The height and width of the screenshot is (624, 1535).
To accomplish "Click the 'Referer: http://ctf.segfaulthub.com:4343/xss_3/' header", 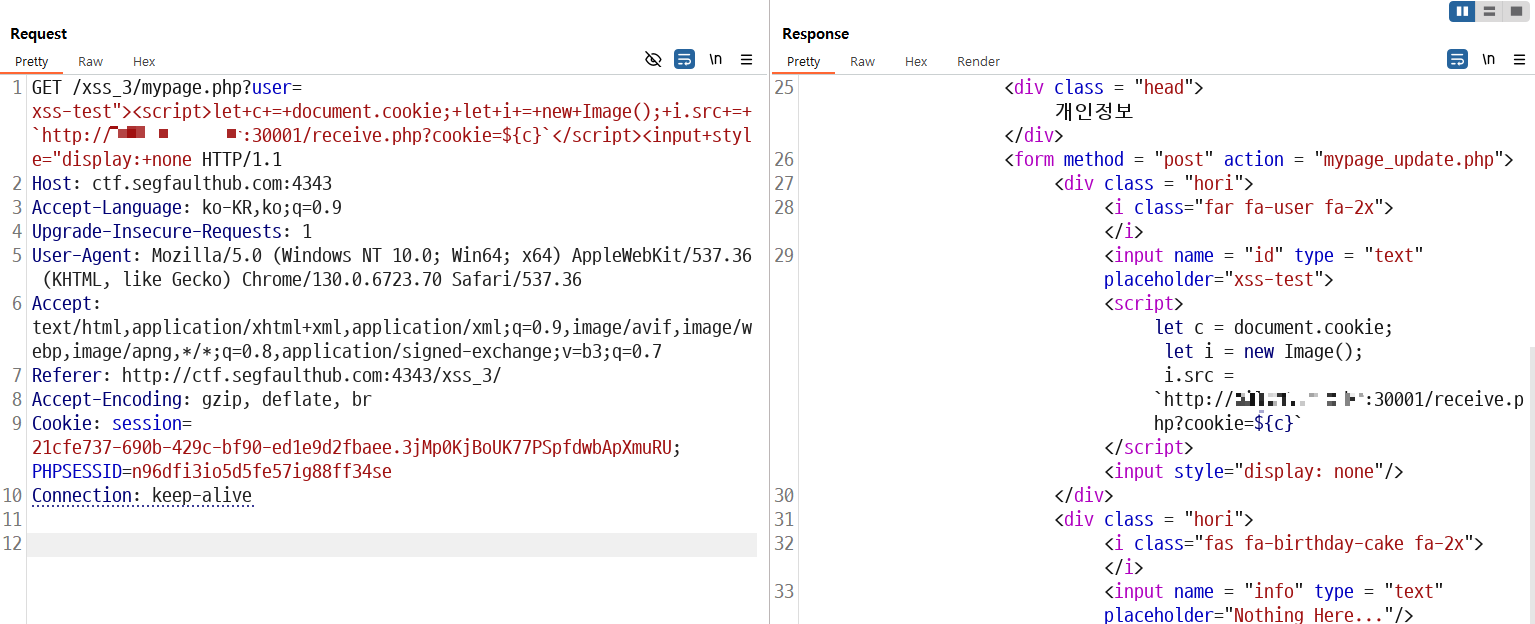I will click(267, 375).
